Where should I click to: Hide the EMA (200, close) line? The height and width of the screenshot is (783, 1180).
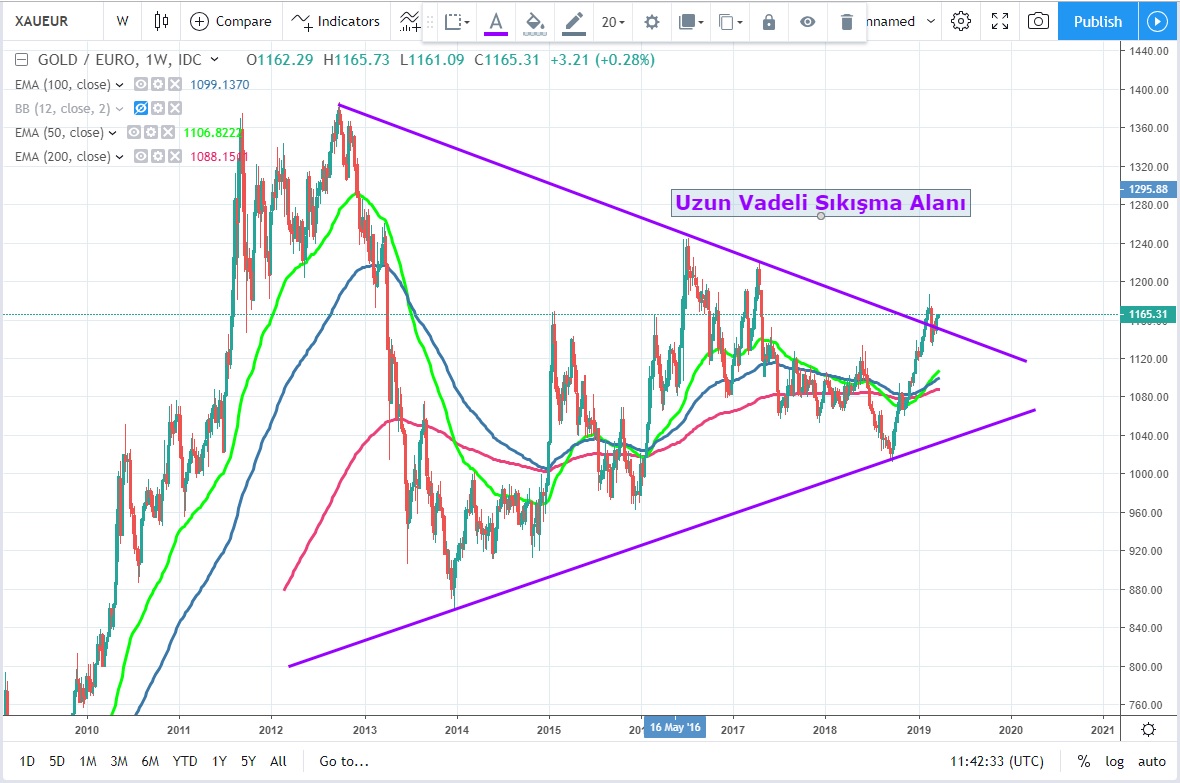click(x=141, y=157)
